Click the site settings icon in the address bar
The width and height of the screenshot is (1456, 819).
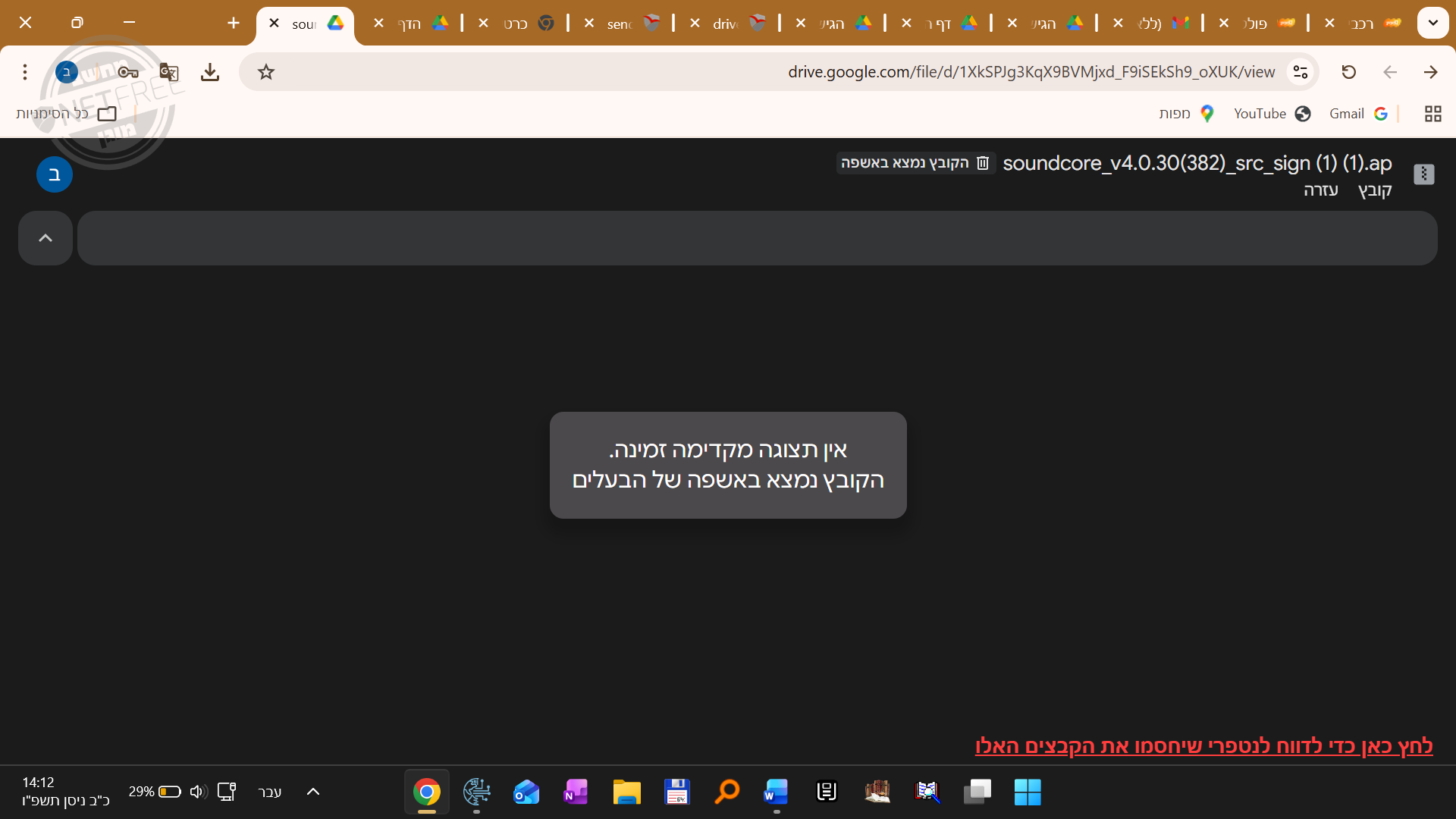tap(1301, 72)
